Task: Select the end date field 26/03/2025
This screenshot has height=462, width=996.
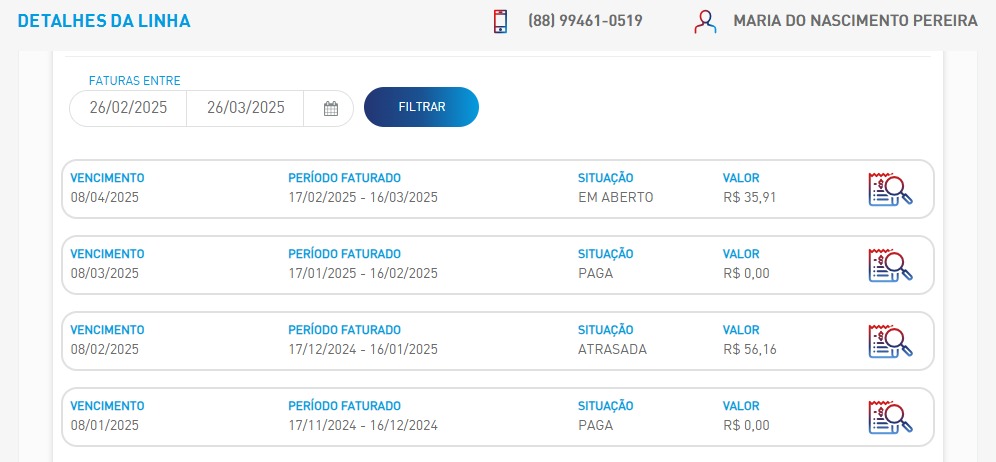Action: point(245,108)
